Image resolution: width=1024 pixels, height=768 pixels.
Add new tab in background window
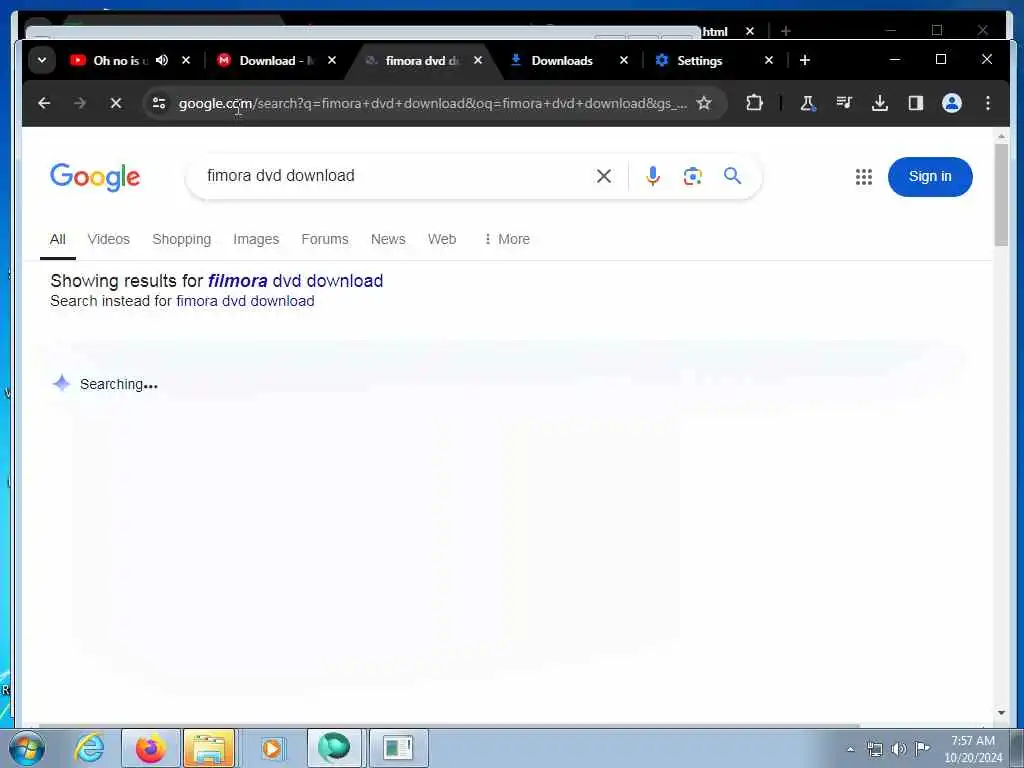click(x=786, y=31)
